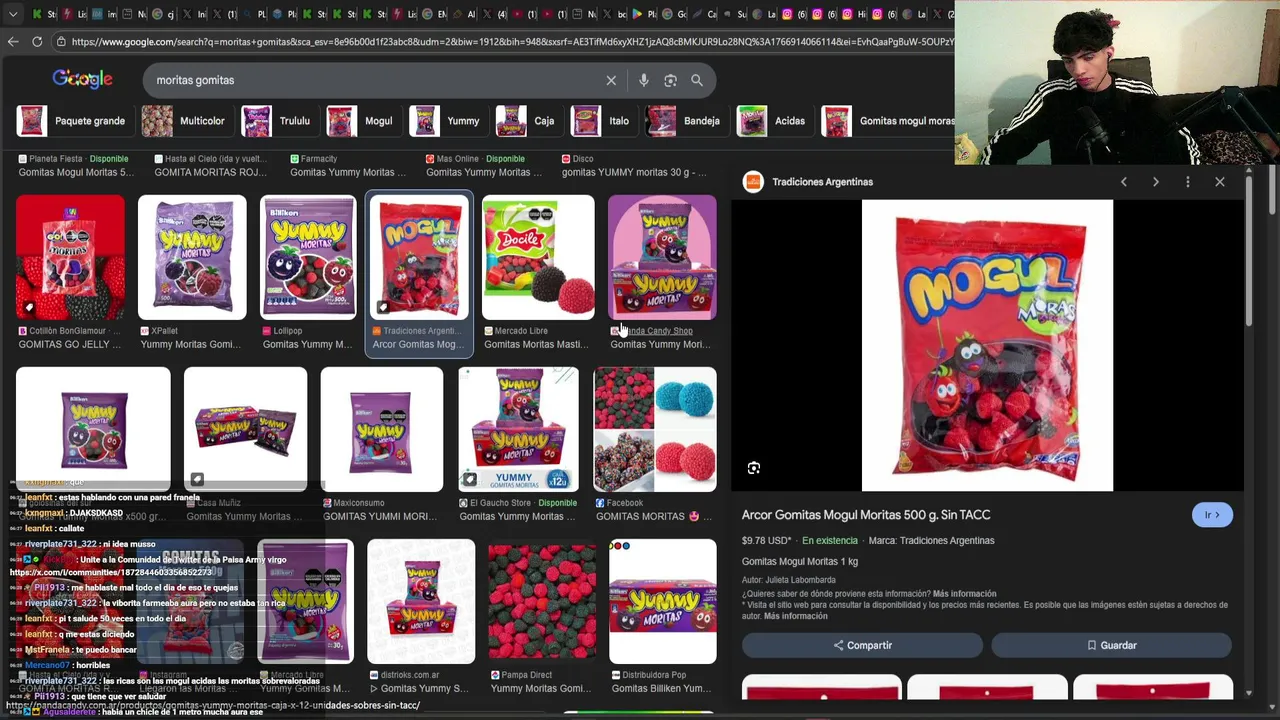The height and width of the screenshot is (720, 1280).
Task: Click the Ir visit button
Action: coord(1212,515)
